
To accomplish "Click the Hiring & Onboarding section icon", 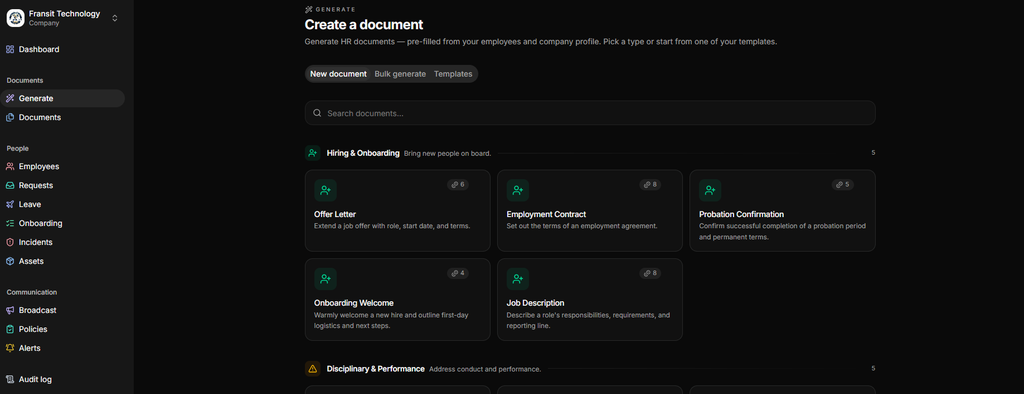I will pos(313,153).
